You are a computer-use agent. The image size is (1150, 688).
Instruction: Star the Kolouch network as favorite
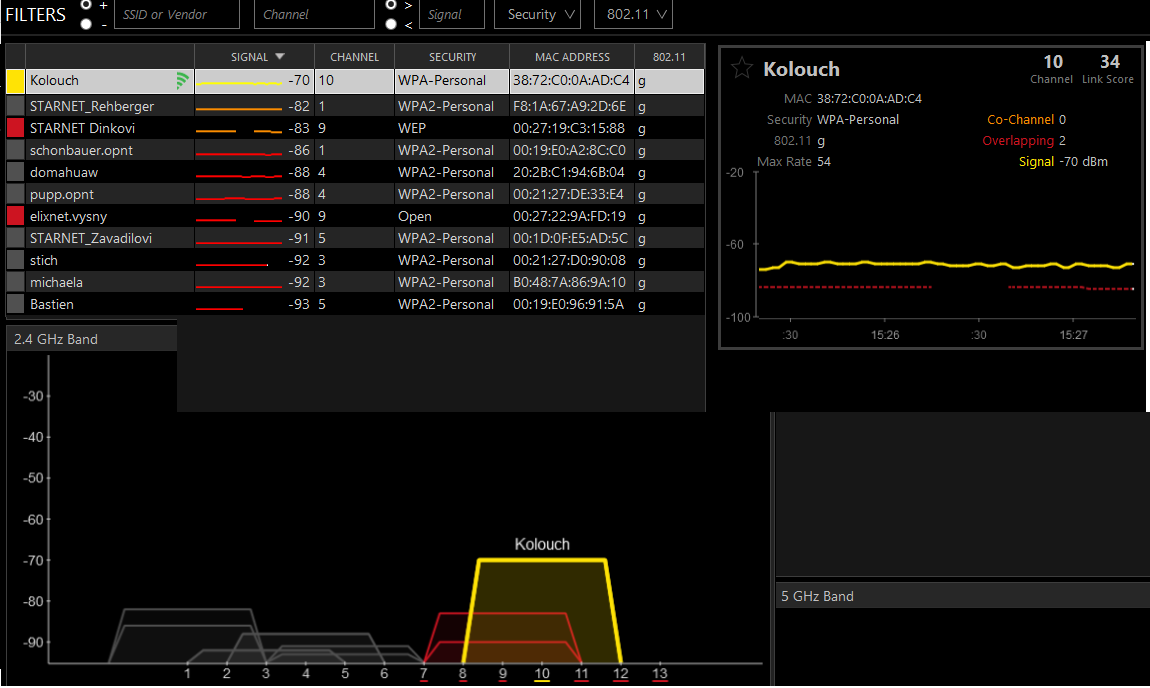tap(741, 68)
